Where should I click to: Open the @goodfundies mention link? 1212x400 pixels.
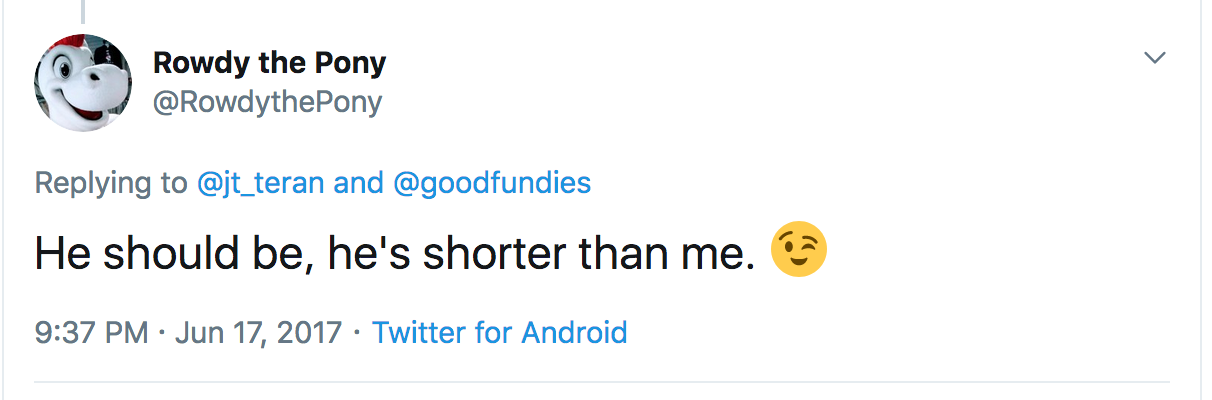tap(493, 183)
